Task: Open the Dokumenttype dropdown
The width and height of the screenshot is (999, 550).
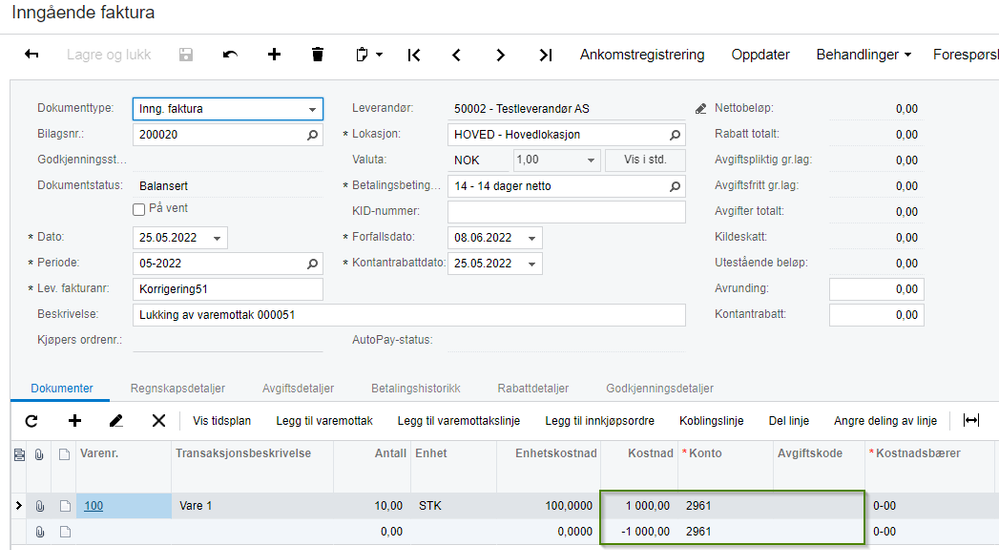Action: (313, 109)
